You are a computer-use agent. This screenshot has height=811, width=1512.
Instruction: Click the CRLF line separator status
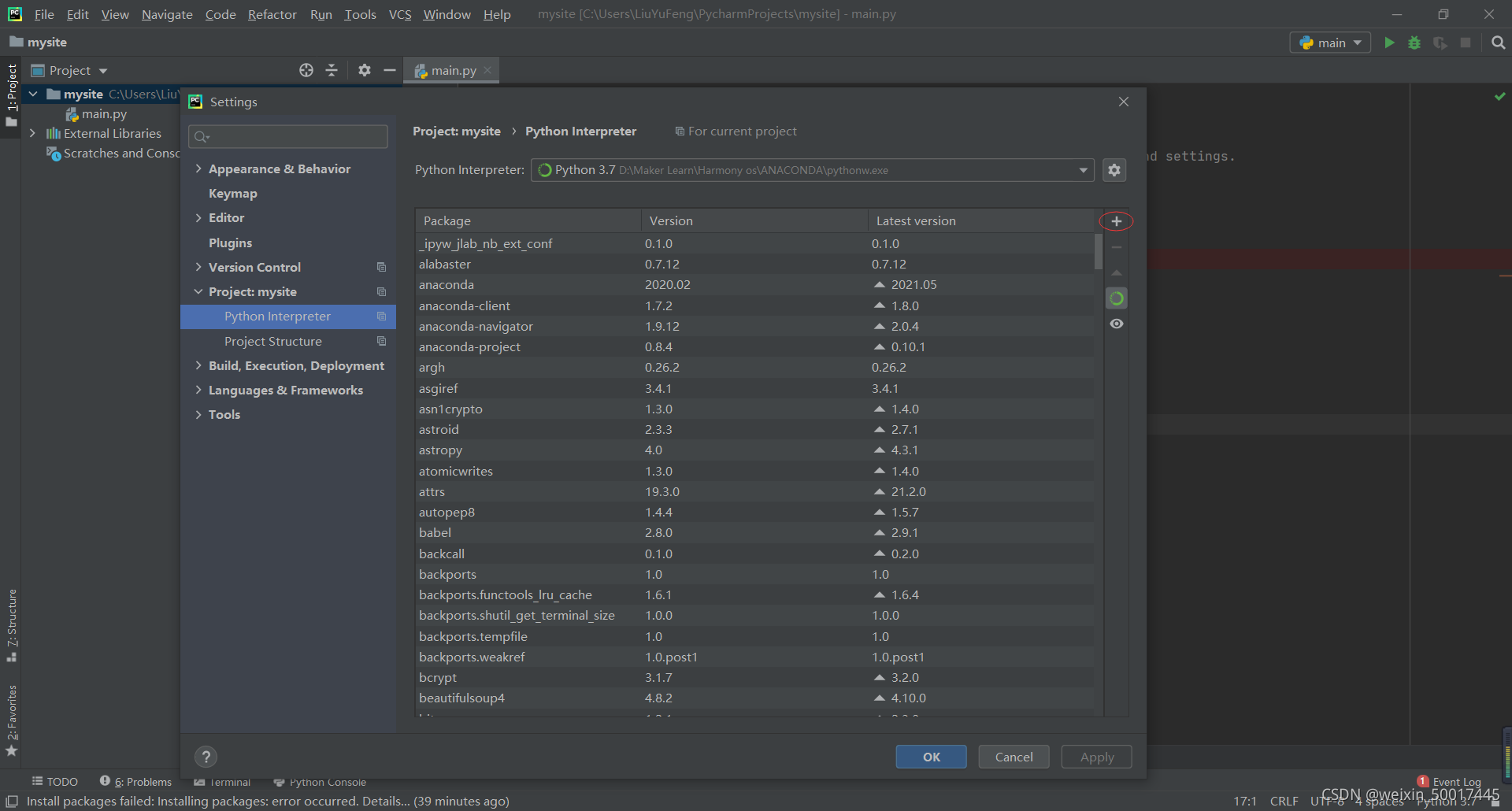1284,801
